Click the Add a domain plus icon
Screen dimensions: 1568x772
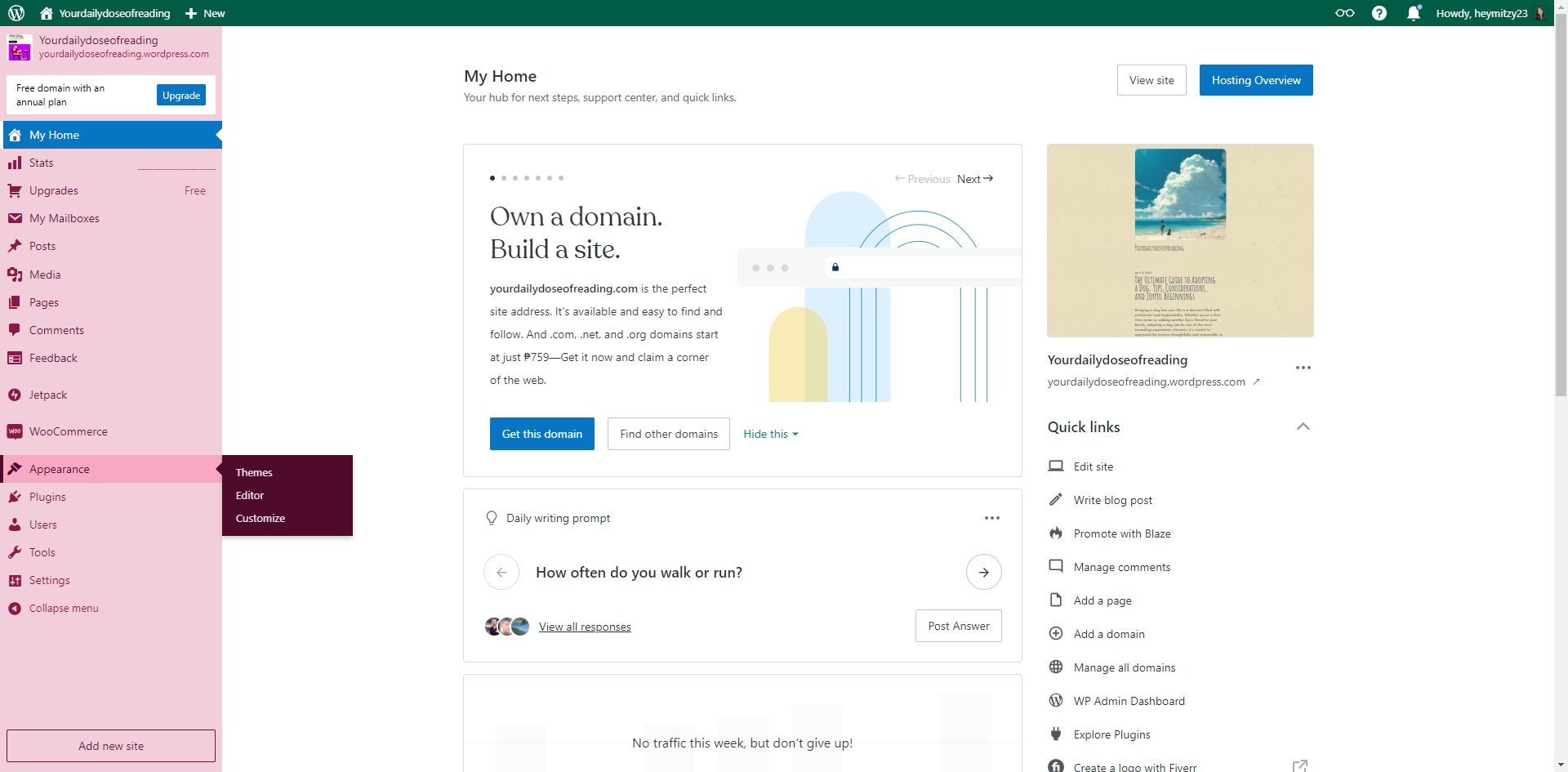pyautogui.click(x=1056, y=634)
